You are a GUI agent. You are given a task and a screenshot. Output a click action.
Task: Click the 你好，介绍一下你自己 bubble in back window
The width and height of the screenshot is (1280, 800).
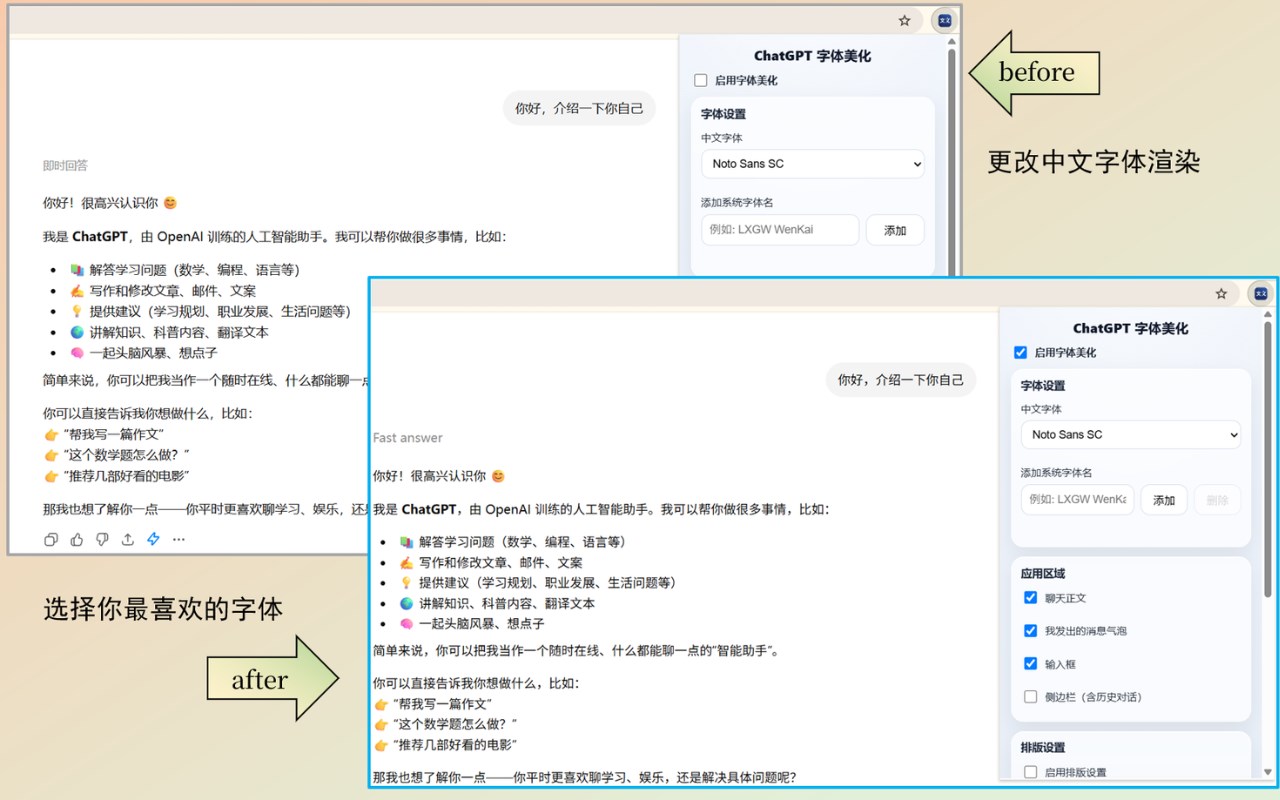click(x=579, y=108)
